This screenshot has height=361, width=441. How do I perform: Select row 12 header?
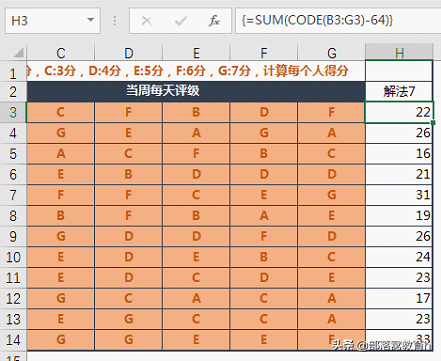pyautogui.click(x=13, y=299)
